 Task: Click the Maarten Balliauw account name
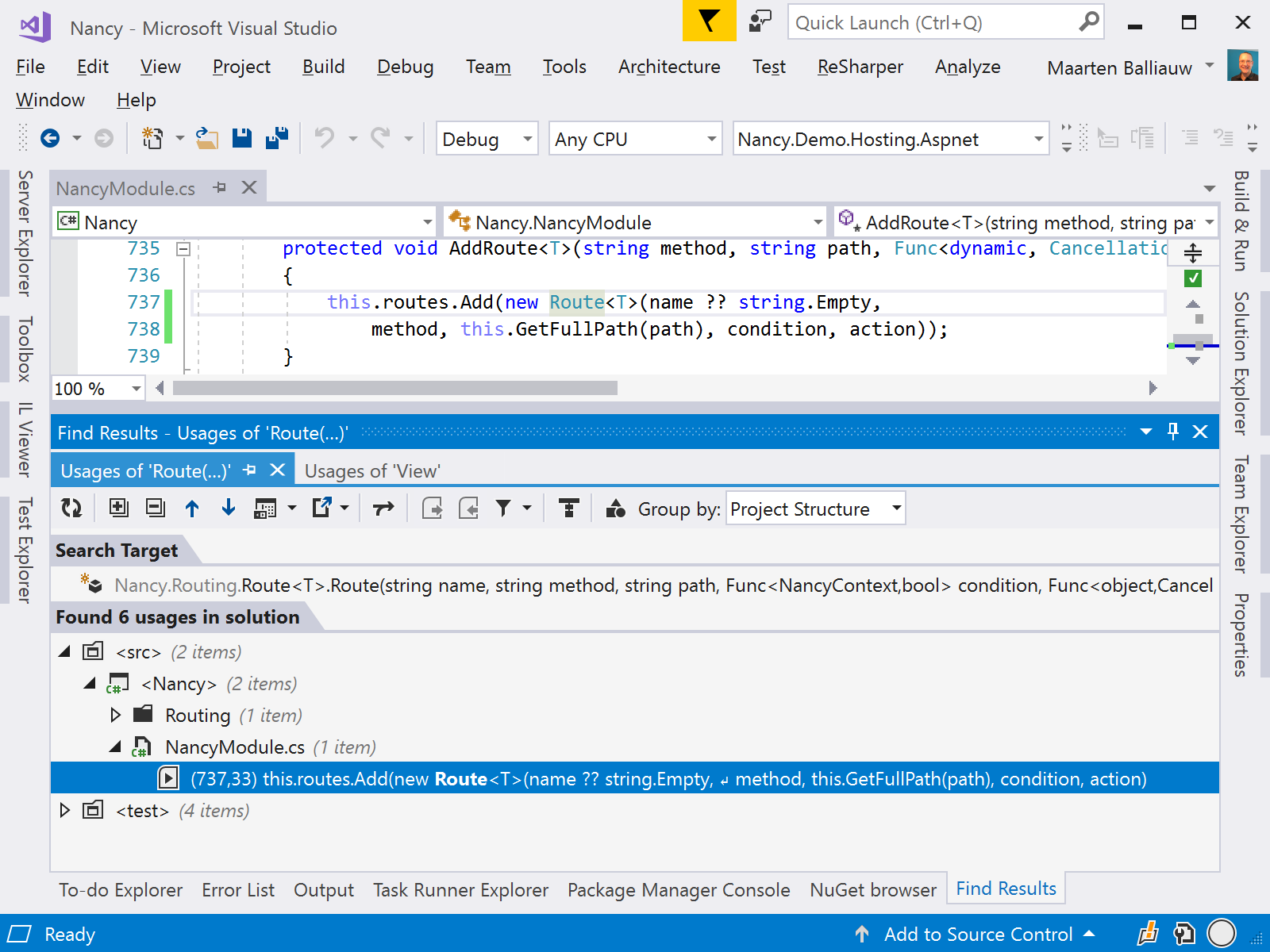[1119, 67]
